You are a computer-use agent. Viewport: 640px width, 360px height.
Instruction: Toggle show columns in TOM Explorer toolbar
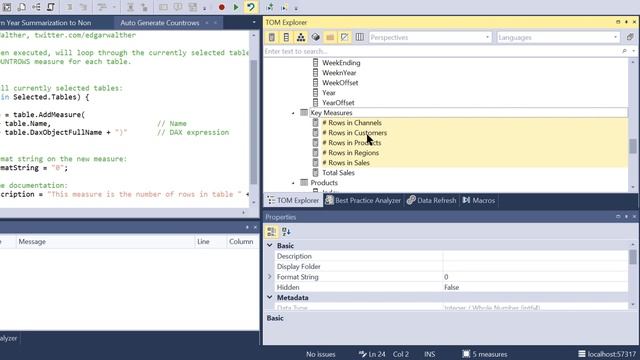(286, 38)
